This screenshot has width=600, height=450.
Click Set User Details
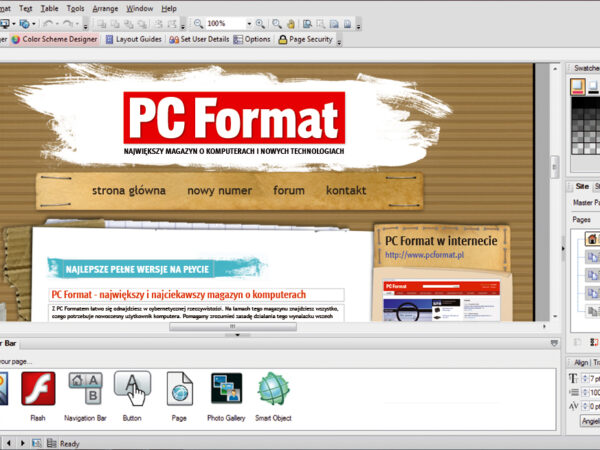pos(200,39)
